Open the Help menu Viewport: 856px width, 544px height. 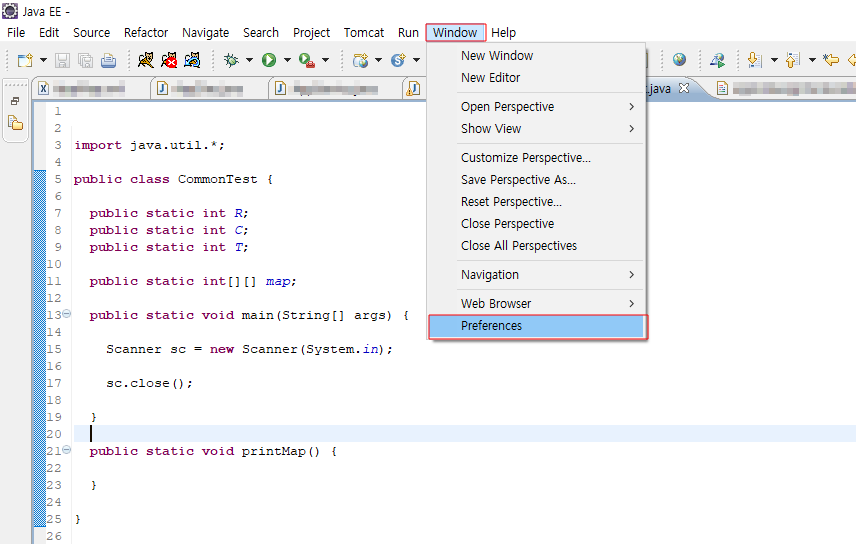[503, 33]
